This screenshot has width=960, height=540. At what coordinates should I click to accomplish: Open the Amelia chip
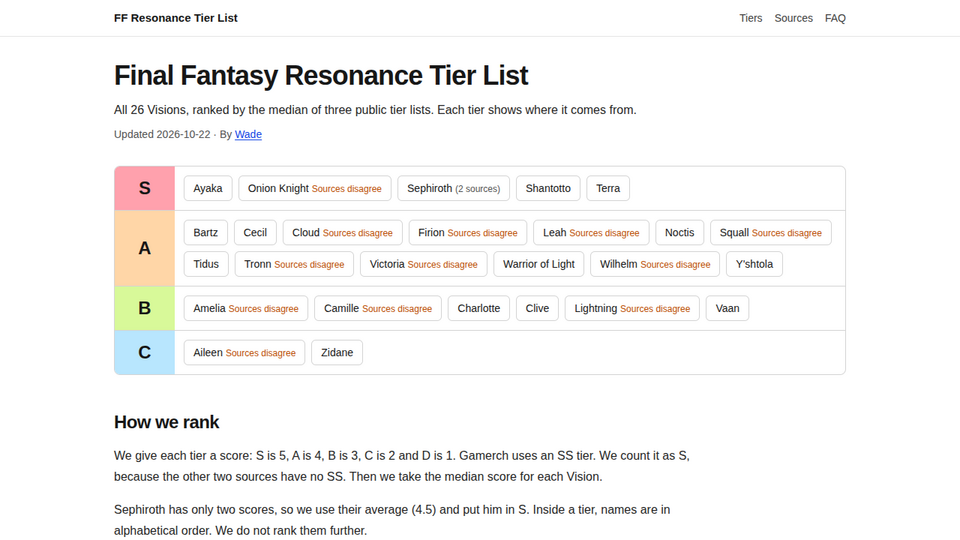(246, 308)
